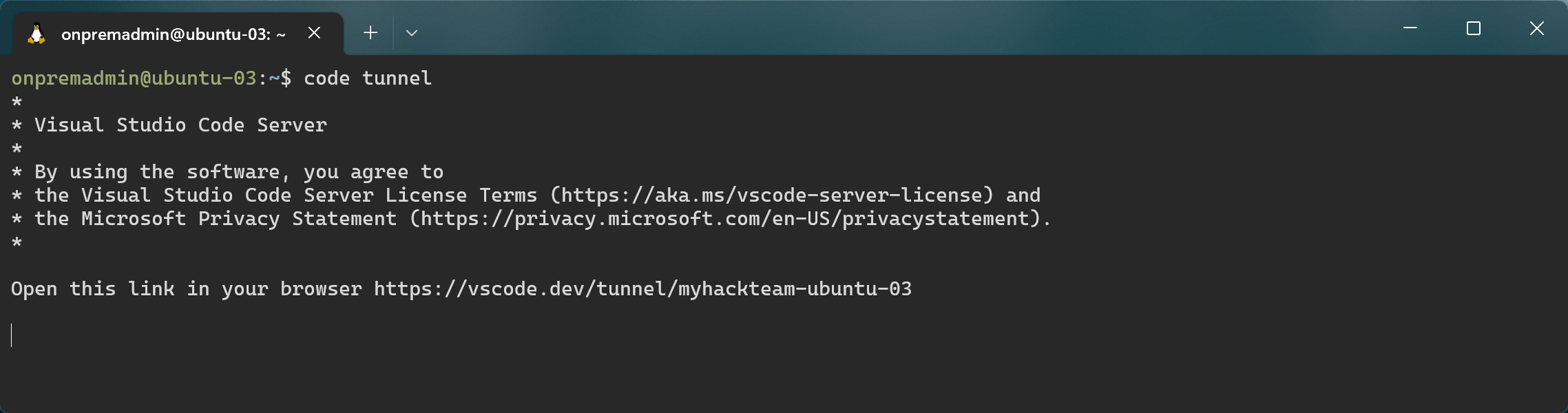Click the Tux penguin icon on the tab
1568x413 pixels.
click(x=36, y=32)
